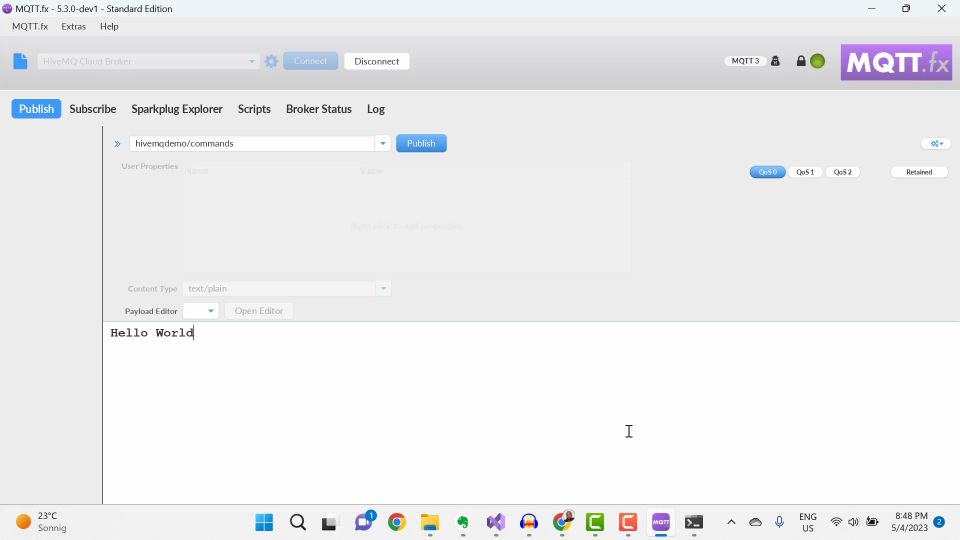The image size is (960, 540).
Task: Switch to Sparkplug Explorer tab
Action: (x=177, y=109)
